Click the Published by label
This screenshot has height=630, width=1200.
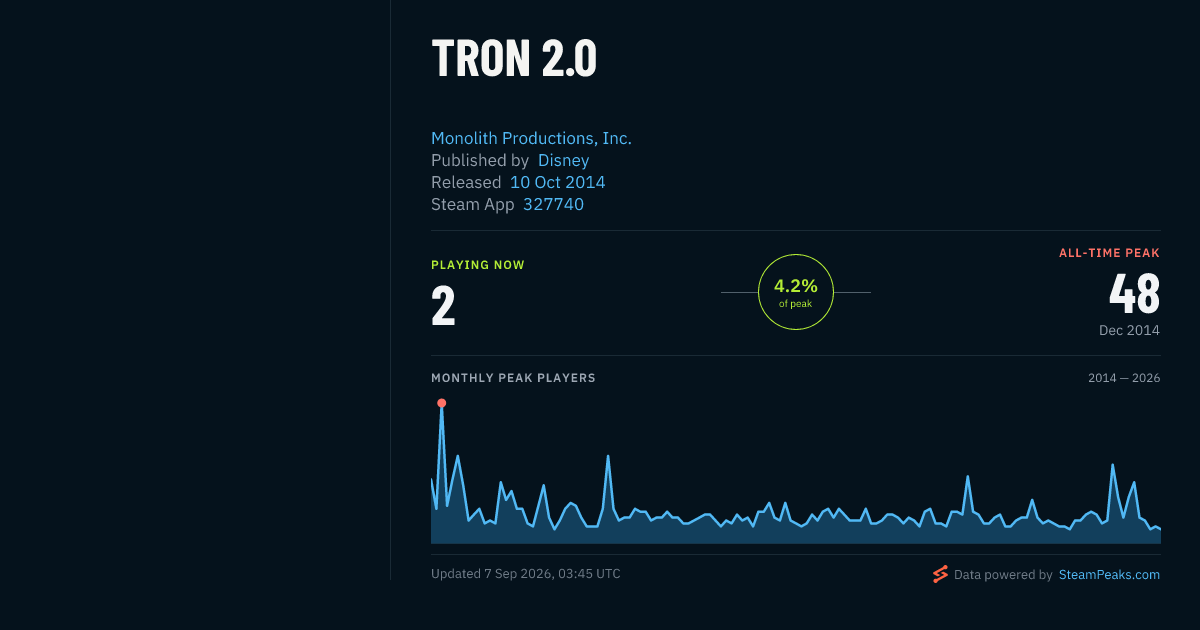point(480,160)
